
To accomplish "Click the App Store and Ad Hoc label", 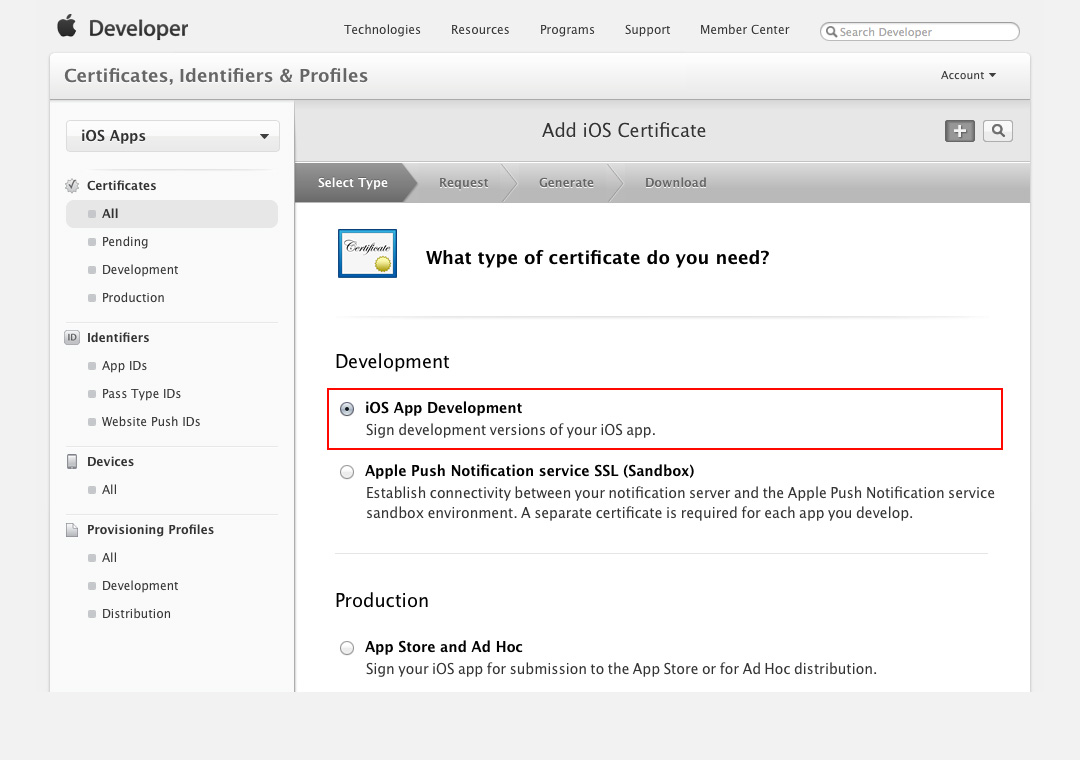I will click(x=444, y=647).
